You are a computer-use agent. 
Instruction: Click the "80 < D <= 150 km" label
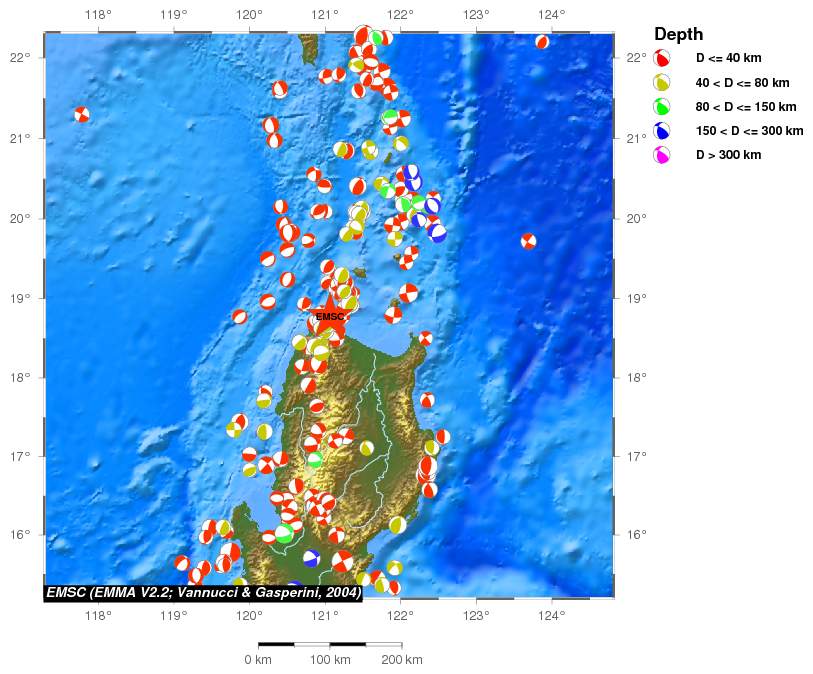746,107
